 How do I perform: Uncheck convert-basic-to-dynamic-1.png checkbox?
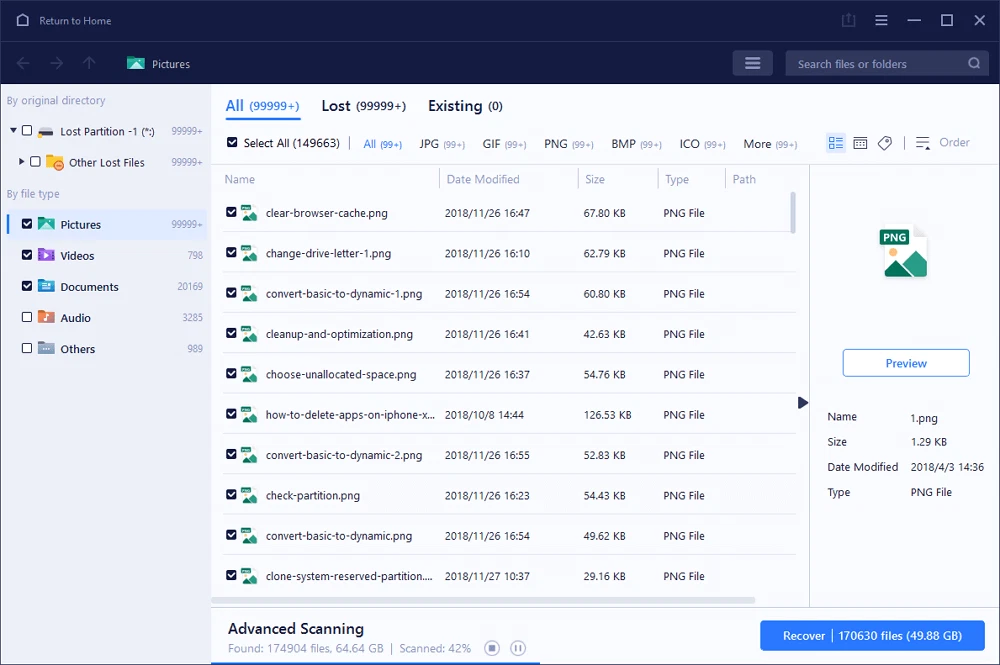[232, 293]
